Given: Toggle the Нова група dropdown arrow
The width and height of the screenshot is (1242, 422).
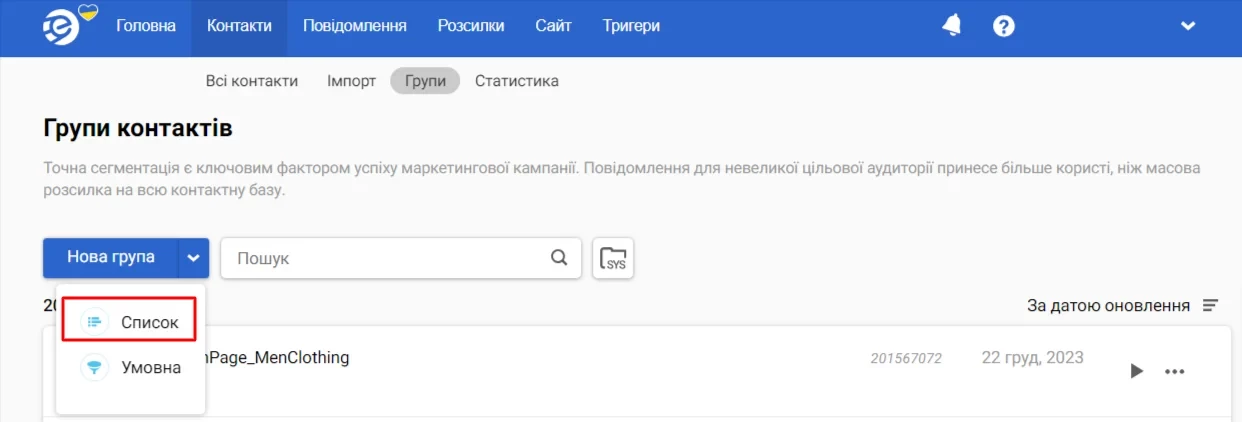Looking at the screenshot, I should point(194,257).
